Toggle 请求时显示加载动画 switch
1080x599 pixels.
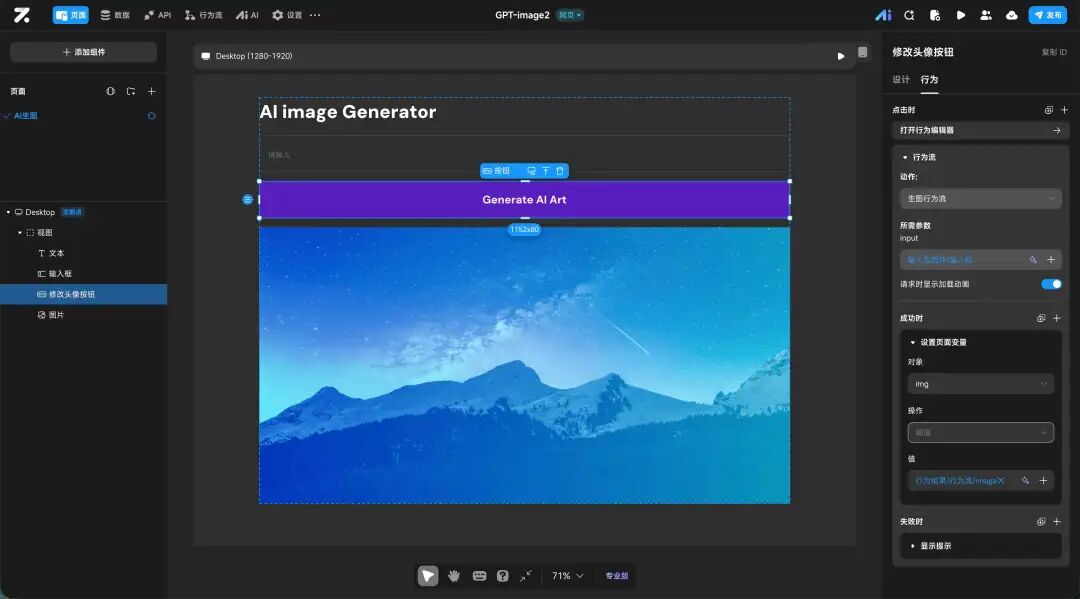click(1051, 284)
